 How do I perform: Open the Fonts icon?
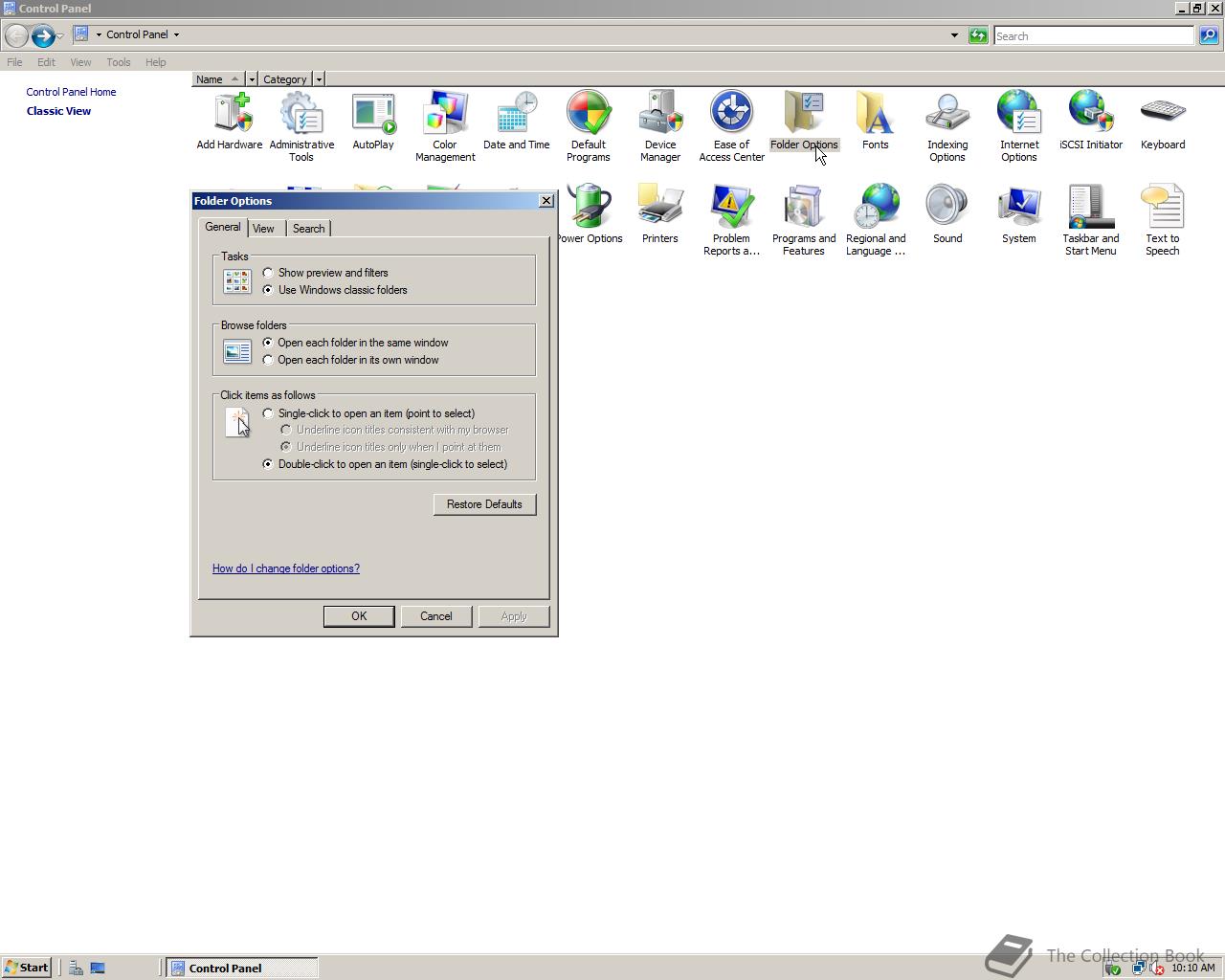[876, 122]
